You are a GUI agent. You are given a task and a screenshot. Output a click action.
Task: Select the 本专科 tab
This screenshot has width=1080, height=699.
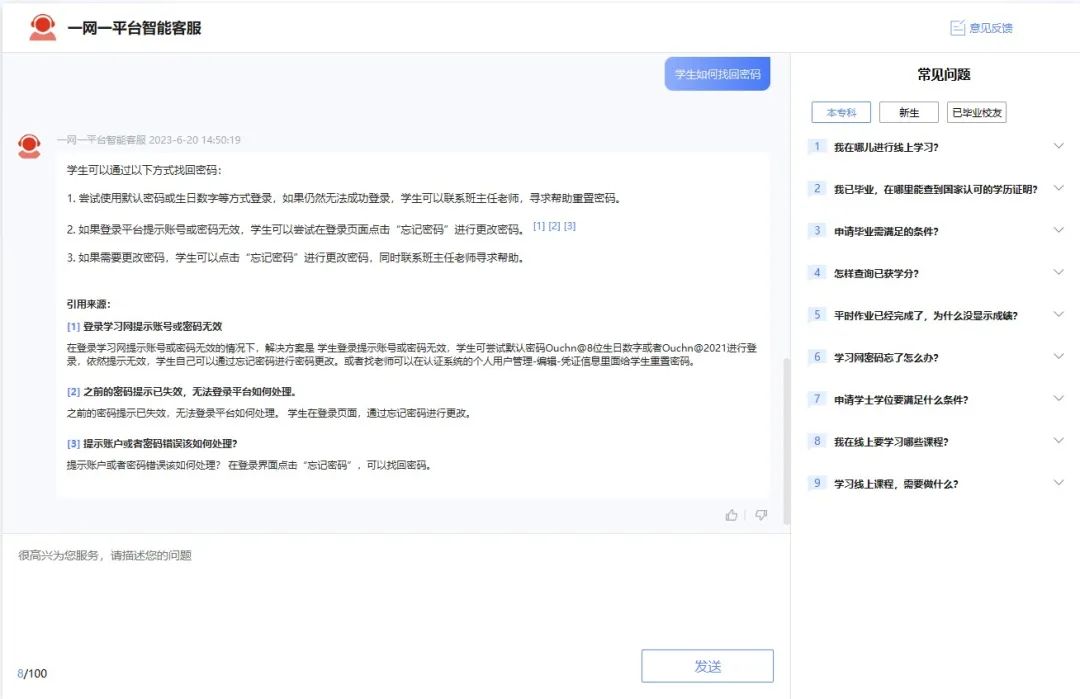(x=841, y=113)
